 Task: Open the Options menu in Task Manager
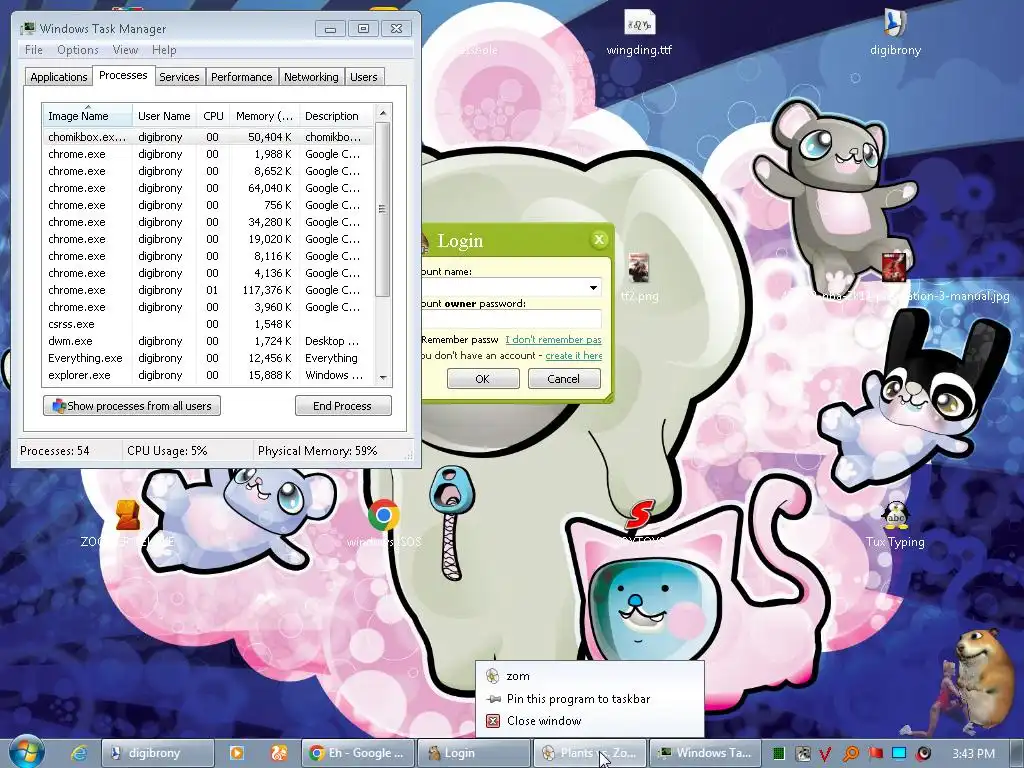click(x=78, y=50)
